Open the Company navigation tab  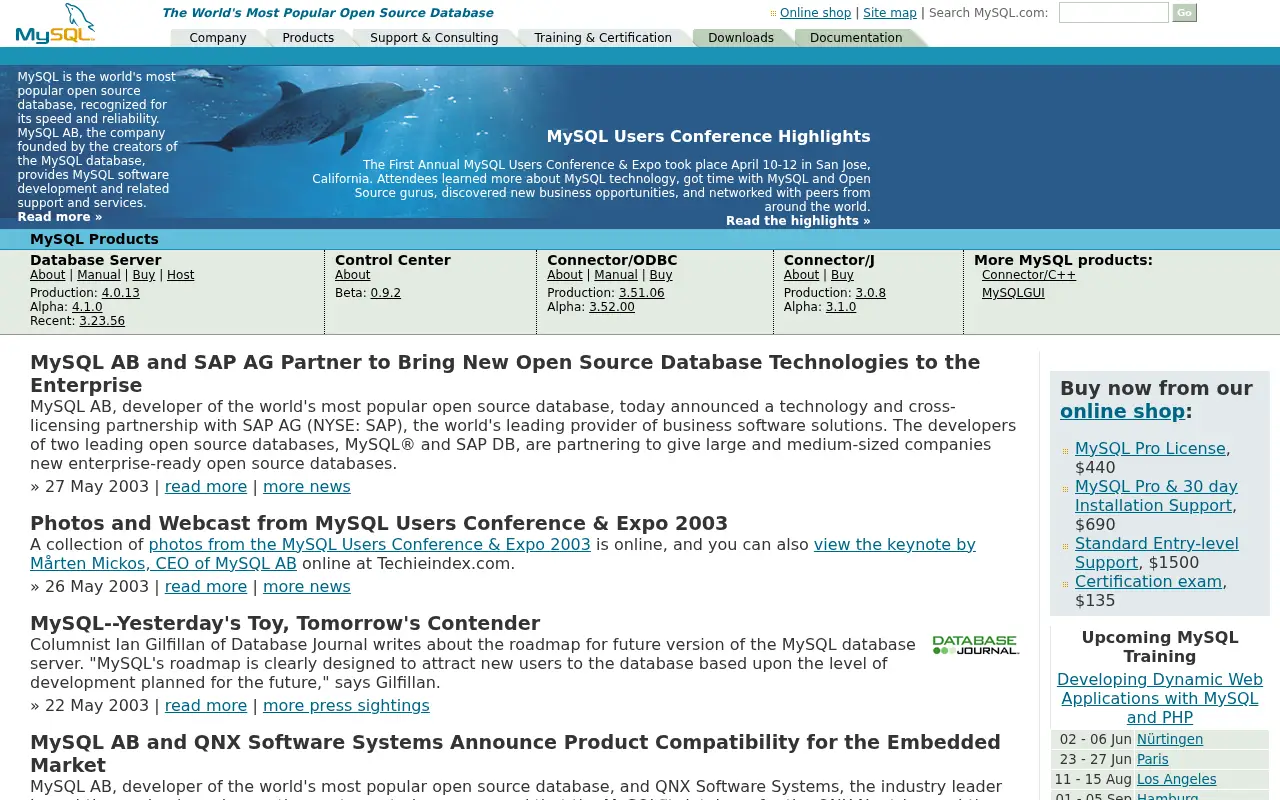coord(218,38)
